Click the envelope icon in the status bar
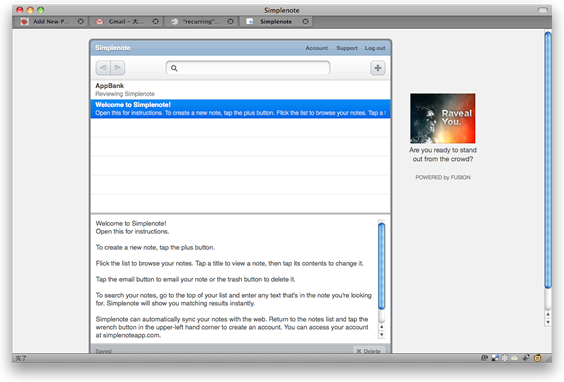564x382 pixels. coord(514,358)
